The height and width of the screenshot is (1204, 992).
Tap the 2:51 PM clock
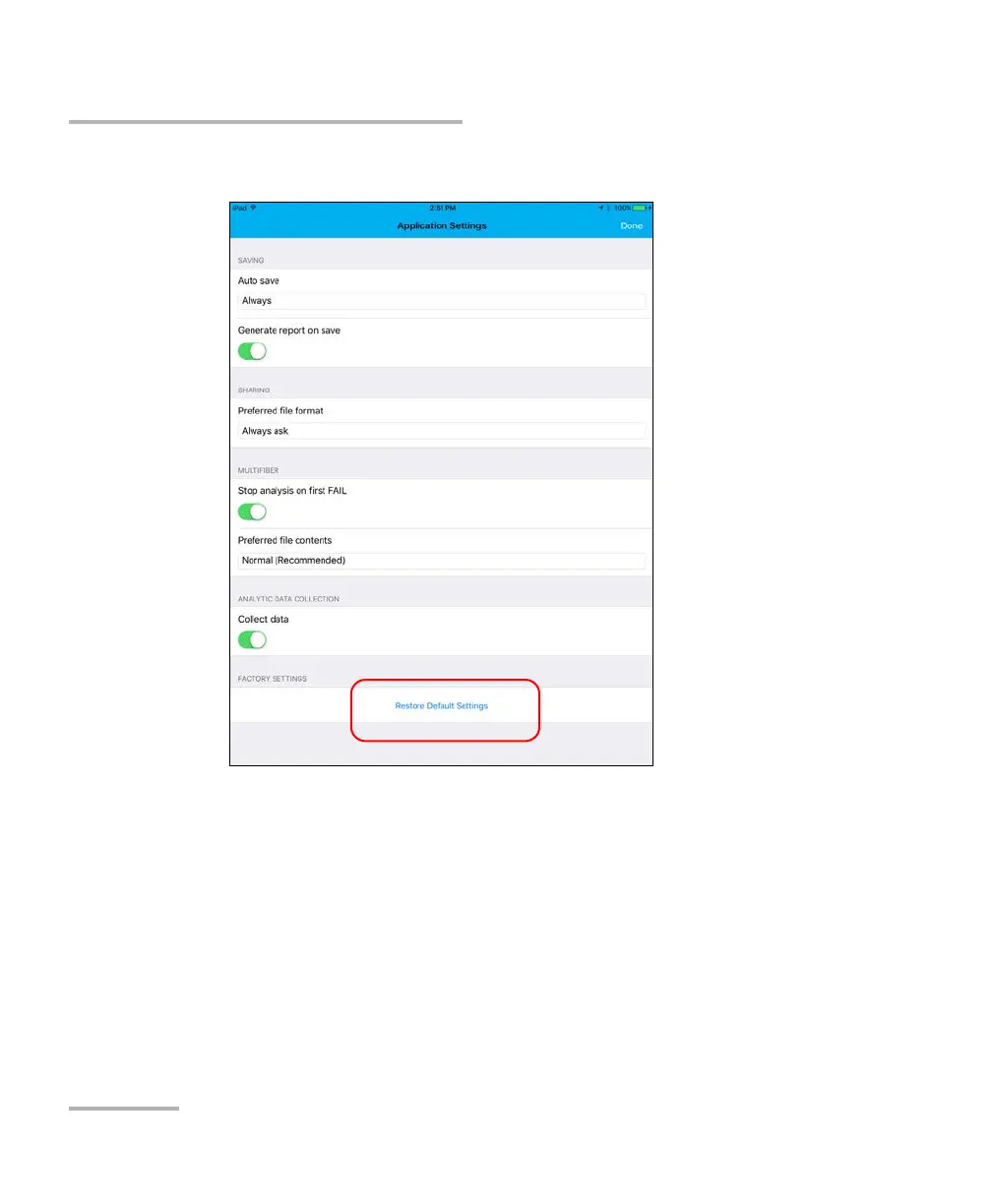(443, 209)
